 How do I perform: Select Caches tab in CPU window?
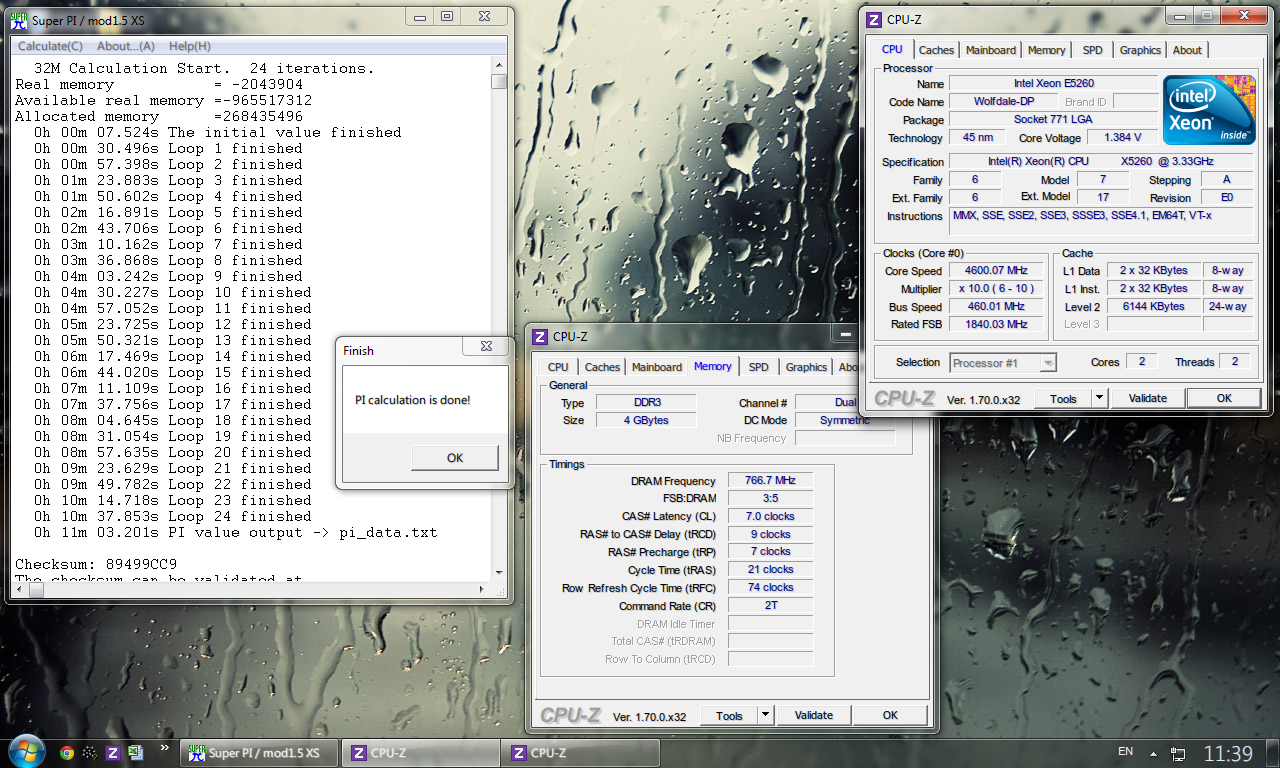pyautogui.click(x=936, y=50)
